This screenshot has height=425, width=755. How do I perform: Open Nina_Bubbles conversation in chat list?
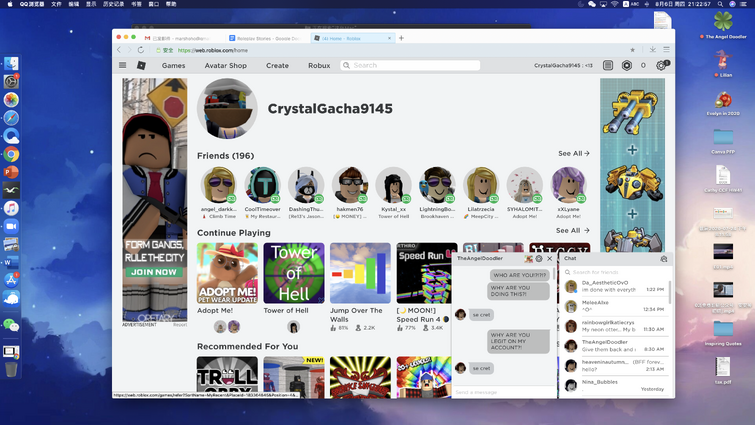coord(616,386)
